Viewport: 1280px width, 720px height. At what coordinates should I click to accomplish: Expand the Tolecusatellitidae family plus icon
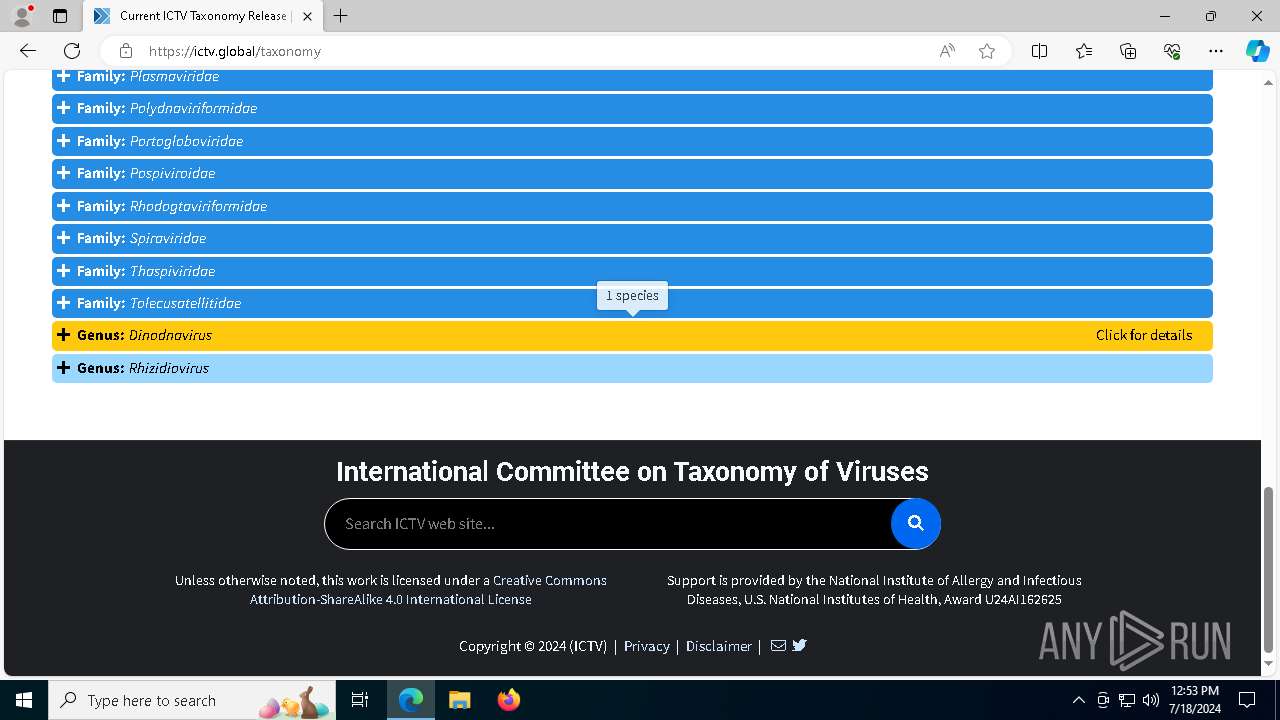click(x=64, y=303)
